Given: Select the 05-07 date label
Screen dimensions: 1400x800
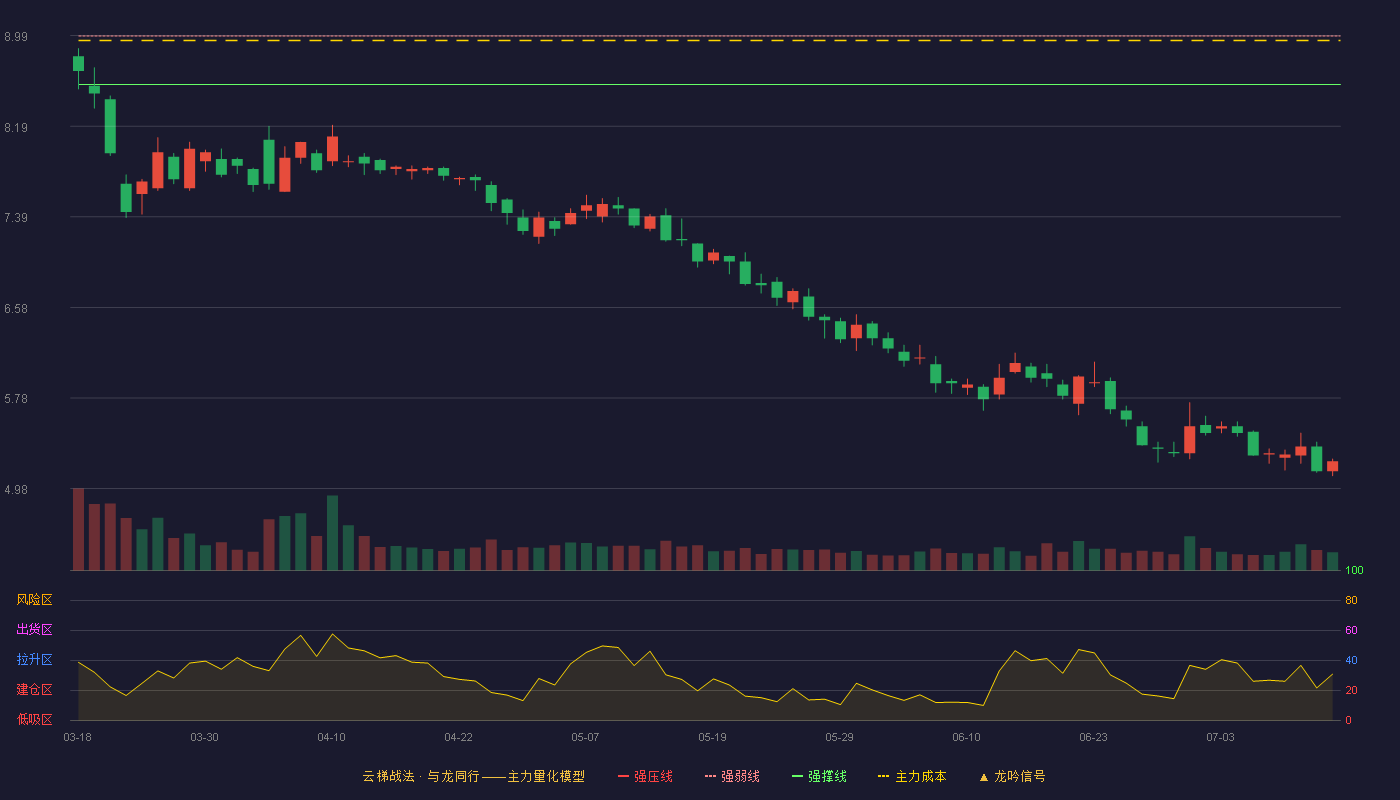Looking at the screenshot, I should [585, 737].
